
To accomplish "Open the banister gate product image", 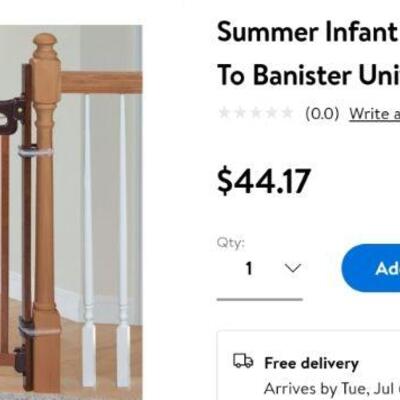I will [x=71, y=212].
